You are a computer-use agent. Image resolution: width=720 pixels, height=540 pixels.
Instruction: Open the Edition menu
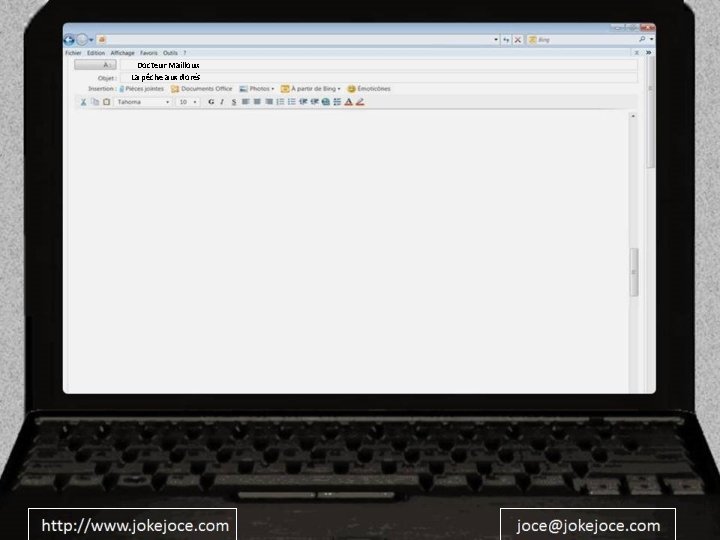96,53
